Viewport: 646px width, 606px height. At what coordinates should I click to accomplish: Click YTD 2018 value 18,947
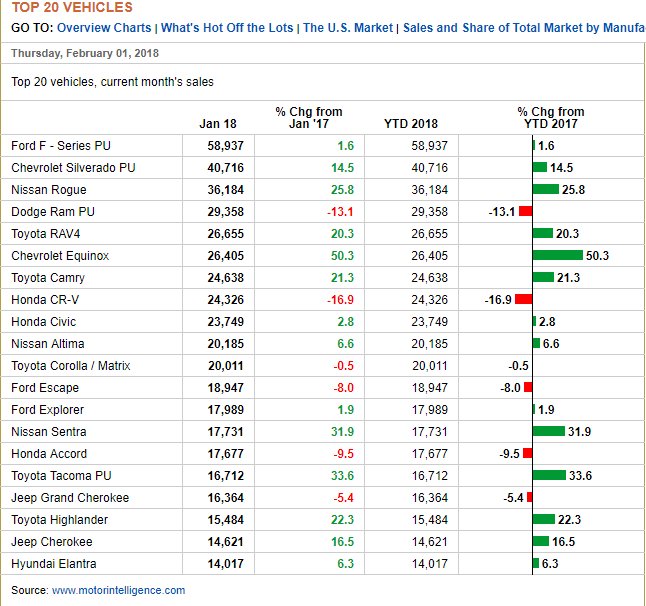click(x=429, y=388)
